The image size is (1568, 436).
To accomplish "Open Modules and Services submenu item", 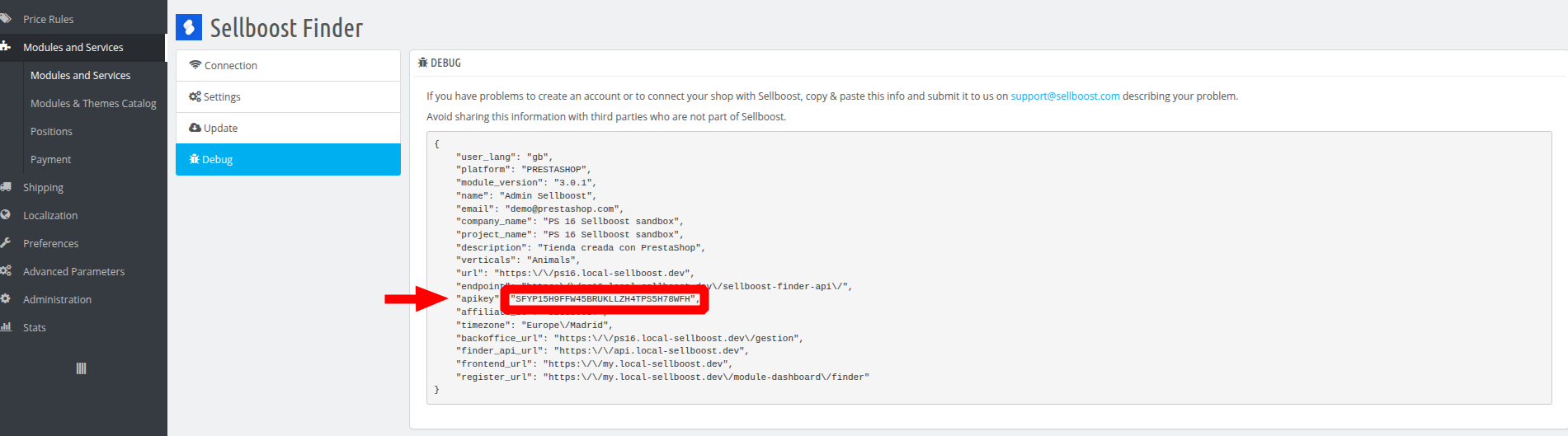I will [x=80, y=75].
